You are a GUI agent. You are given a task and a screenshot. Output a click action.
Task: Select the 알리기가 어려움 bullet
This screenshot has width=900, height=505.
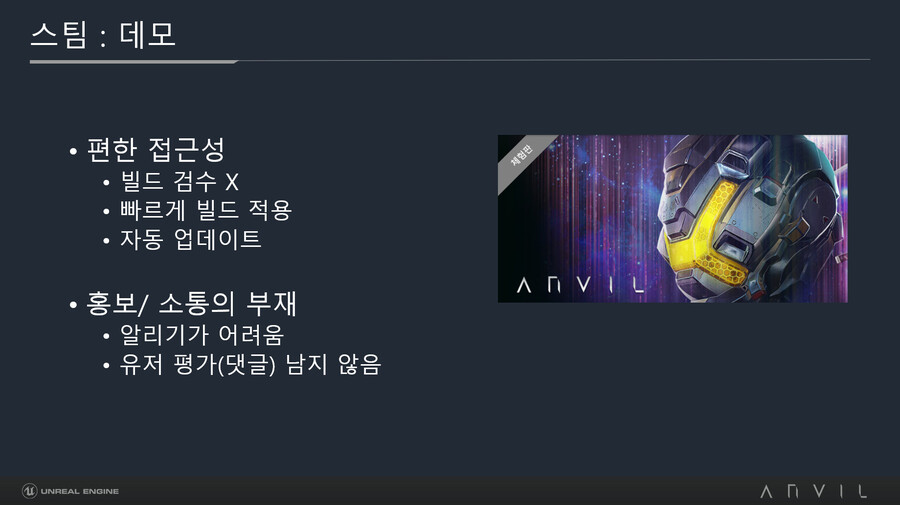(x=202, y=335)
